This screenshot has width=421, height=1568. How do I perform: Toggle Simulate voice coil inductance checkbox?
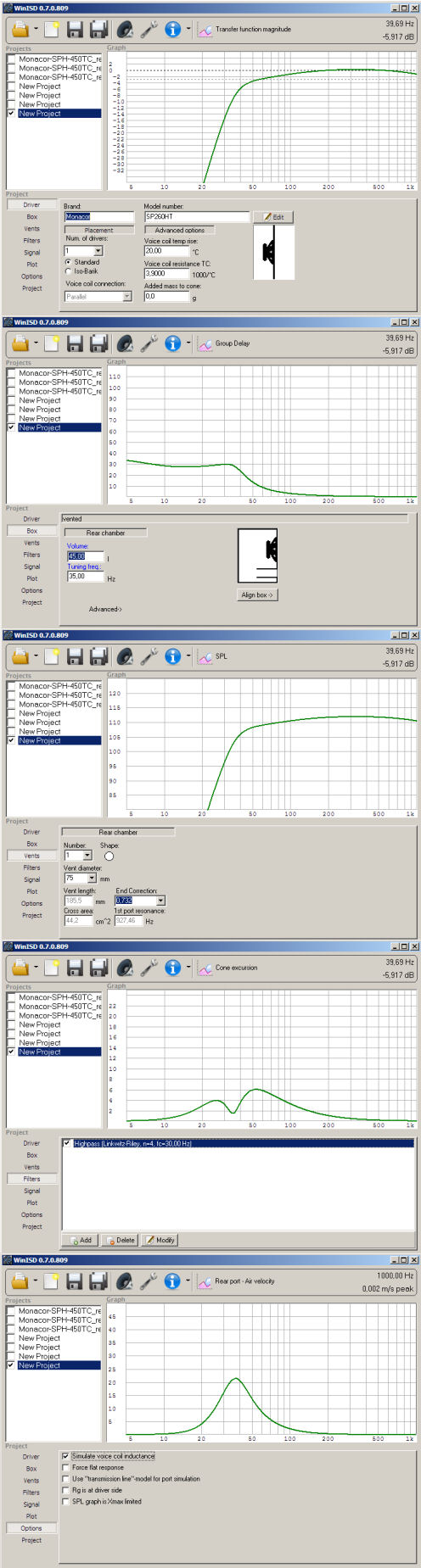pos(66,1456)
